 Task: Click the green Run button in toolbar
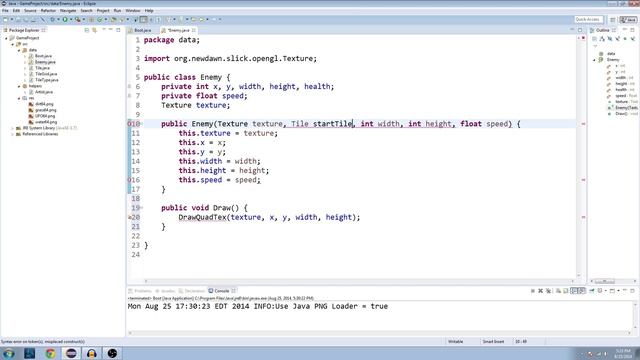coord(65,20)
